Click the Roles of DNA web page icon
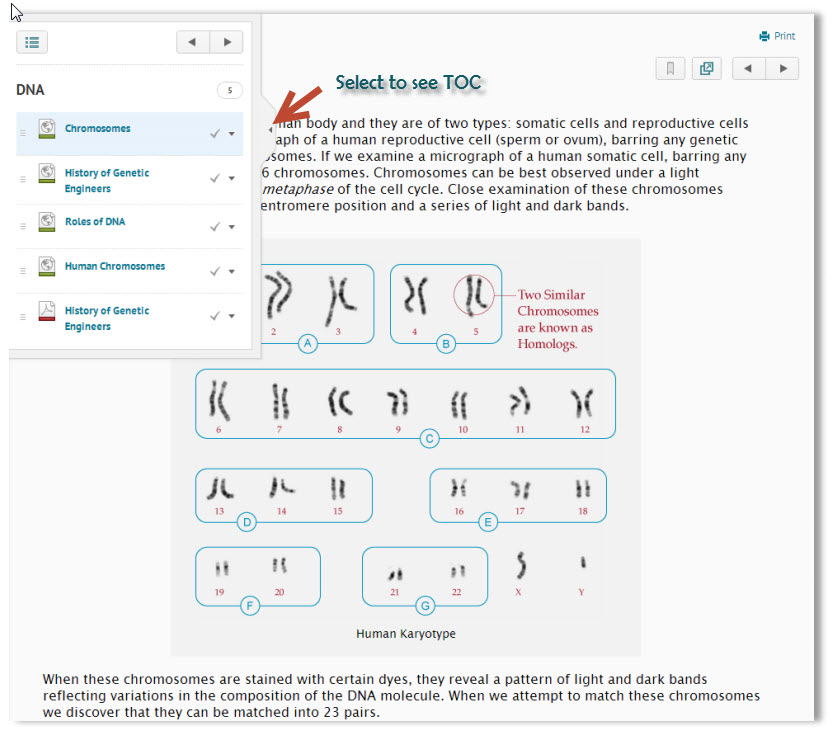 point(46,222)
